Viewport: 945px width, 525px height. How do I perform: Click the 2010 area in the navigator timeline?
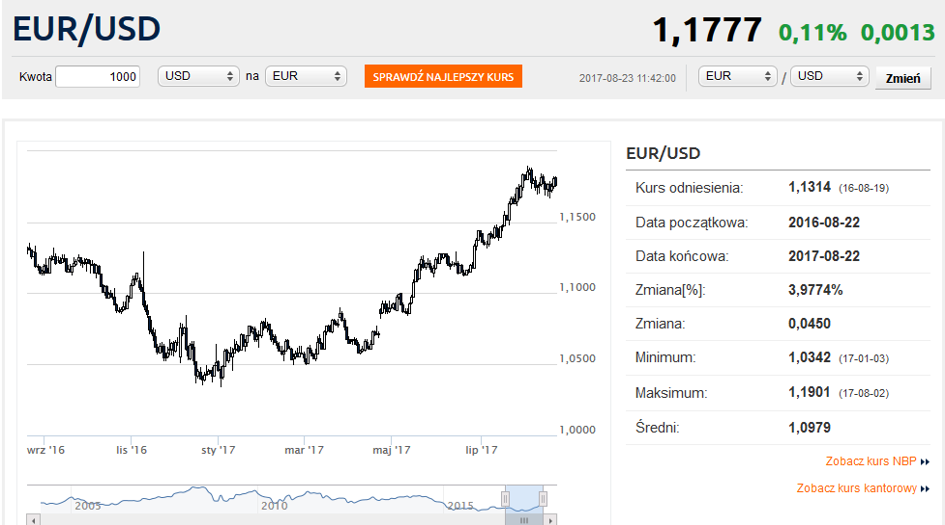point(274,504)
